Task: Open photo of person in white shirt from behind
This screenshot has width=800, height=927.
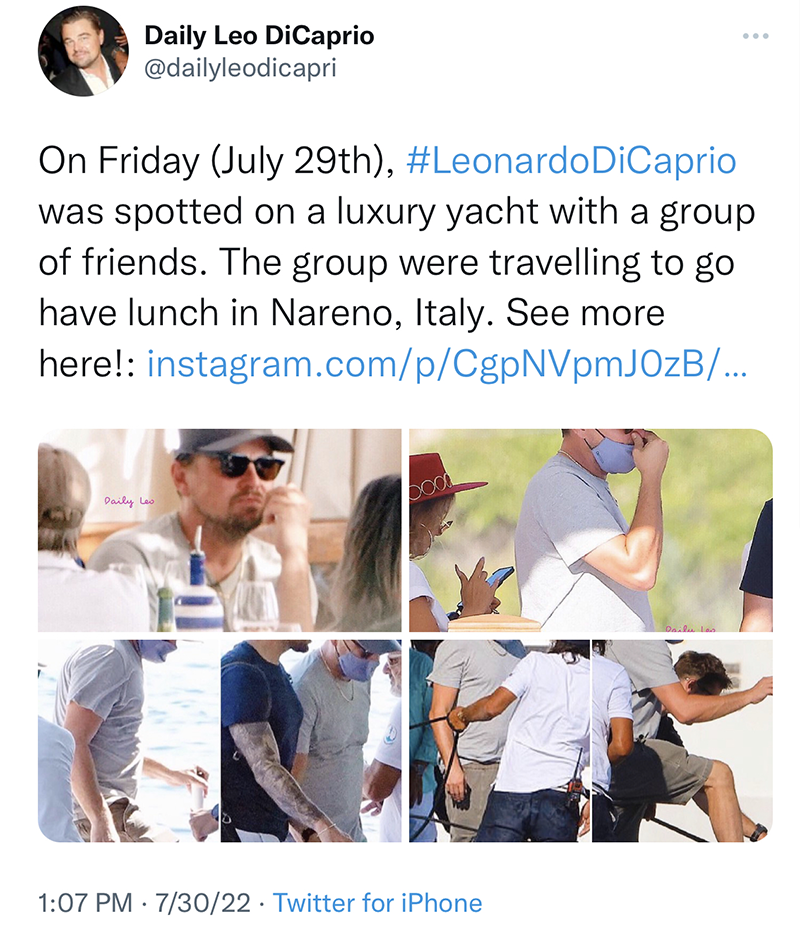Action: click(500, 740)
